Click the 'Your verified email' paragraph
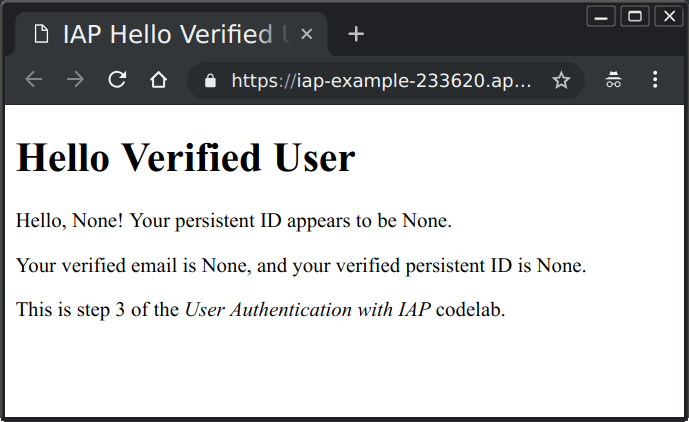Screen dimensions: 689x422 pos(301,266)
